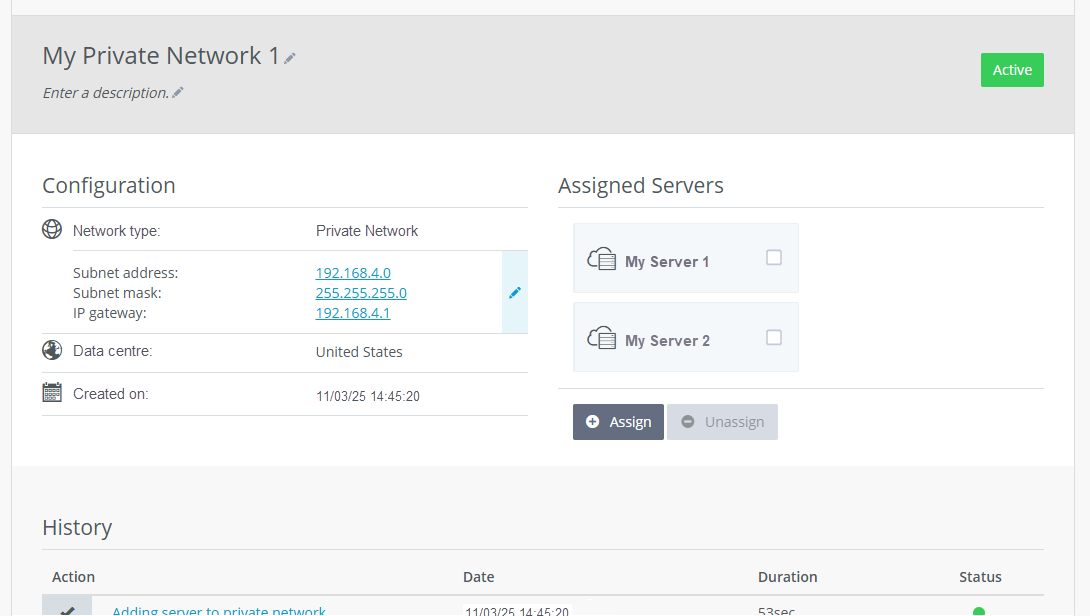Click the Status column header
This screenshot has height=616, width=1090.
(980, 577)
